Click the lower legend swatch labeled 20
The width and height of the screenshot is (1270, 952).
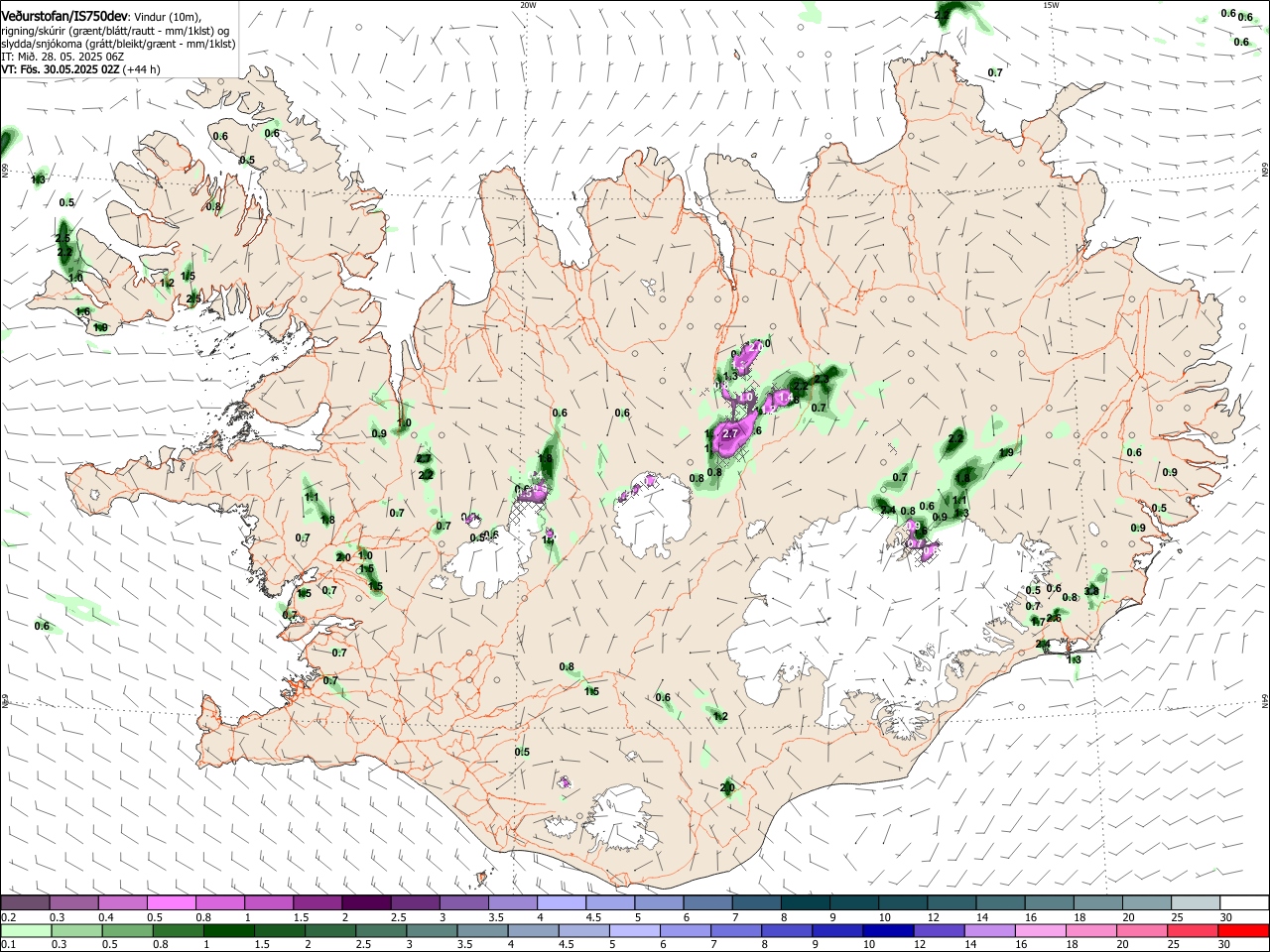tap(1143, 930)
